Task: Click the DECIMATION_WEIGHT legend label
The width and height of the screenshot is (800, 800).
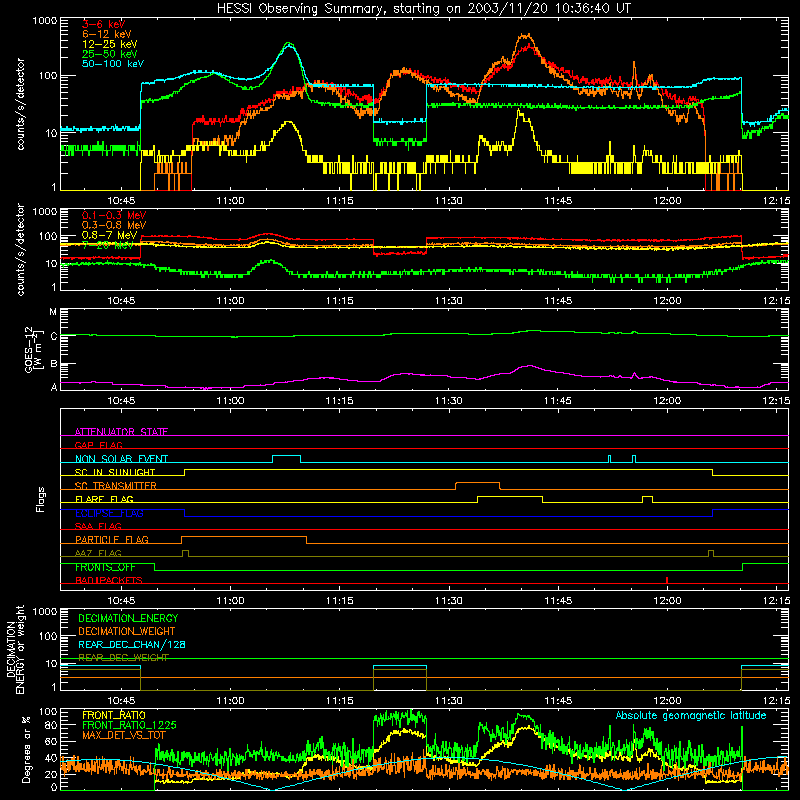Action: coord(127,631)
